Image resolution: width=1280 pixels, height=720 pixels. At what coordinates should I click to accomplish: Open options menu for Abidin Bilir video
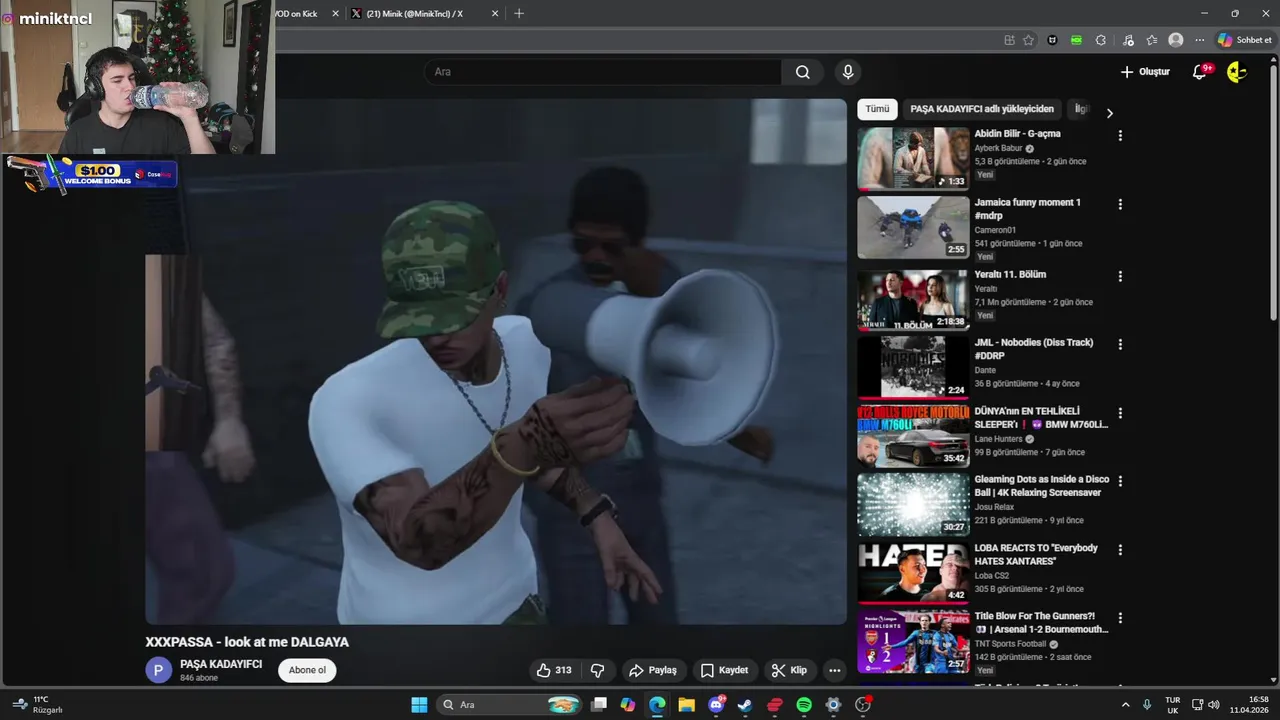point(1120,135)
